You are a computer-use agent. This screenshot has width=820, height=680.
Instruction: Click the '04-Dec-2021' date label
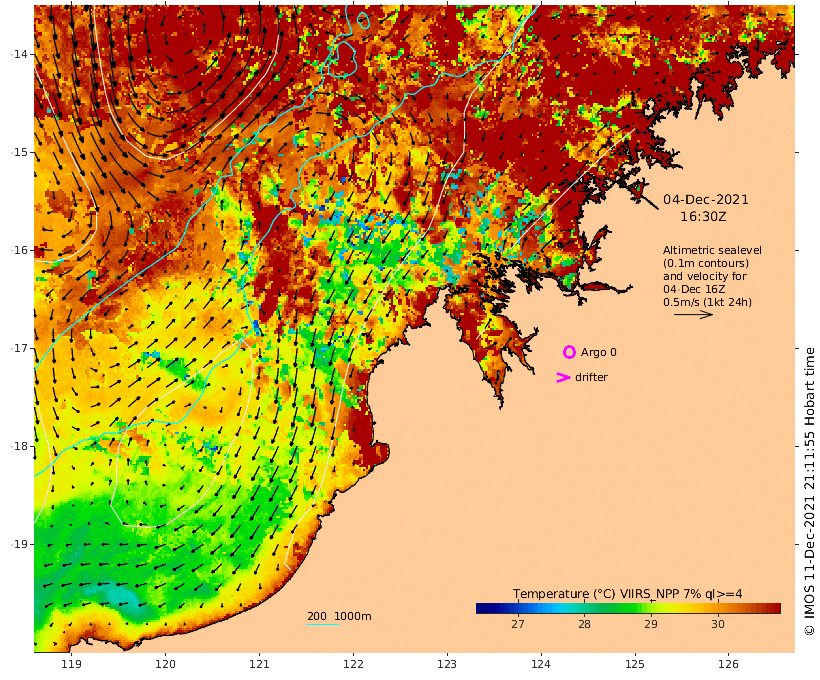705,199
